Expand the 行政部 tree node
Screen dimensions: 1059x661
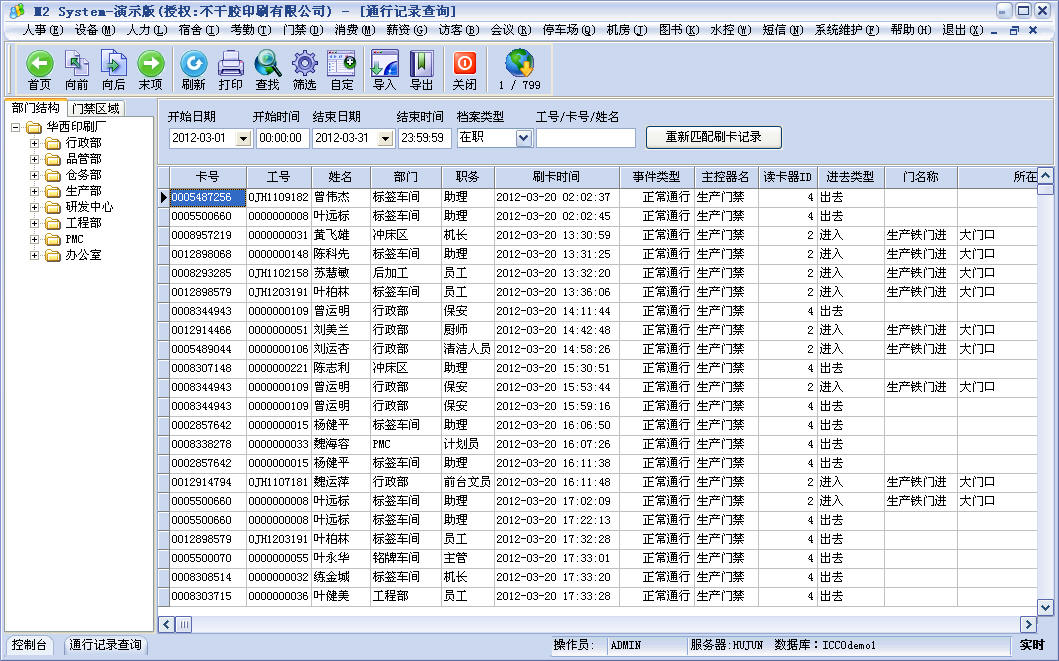(34, 143)
